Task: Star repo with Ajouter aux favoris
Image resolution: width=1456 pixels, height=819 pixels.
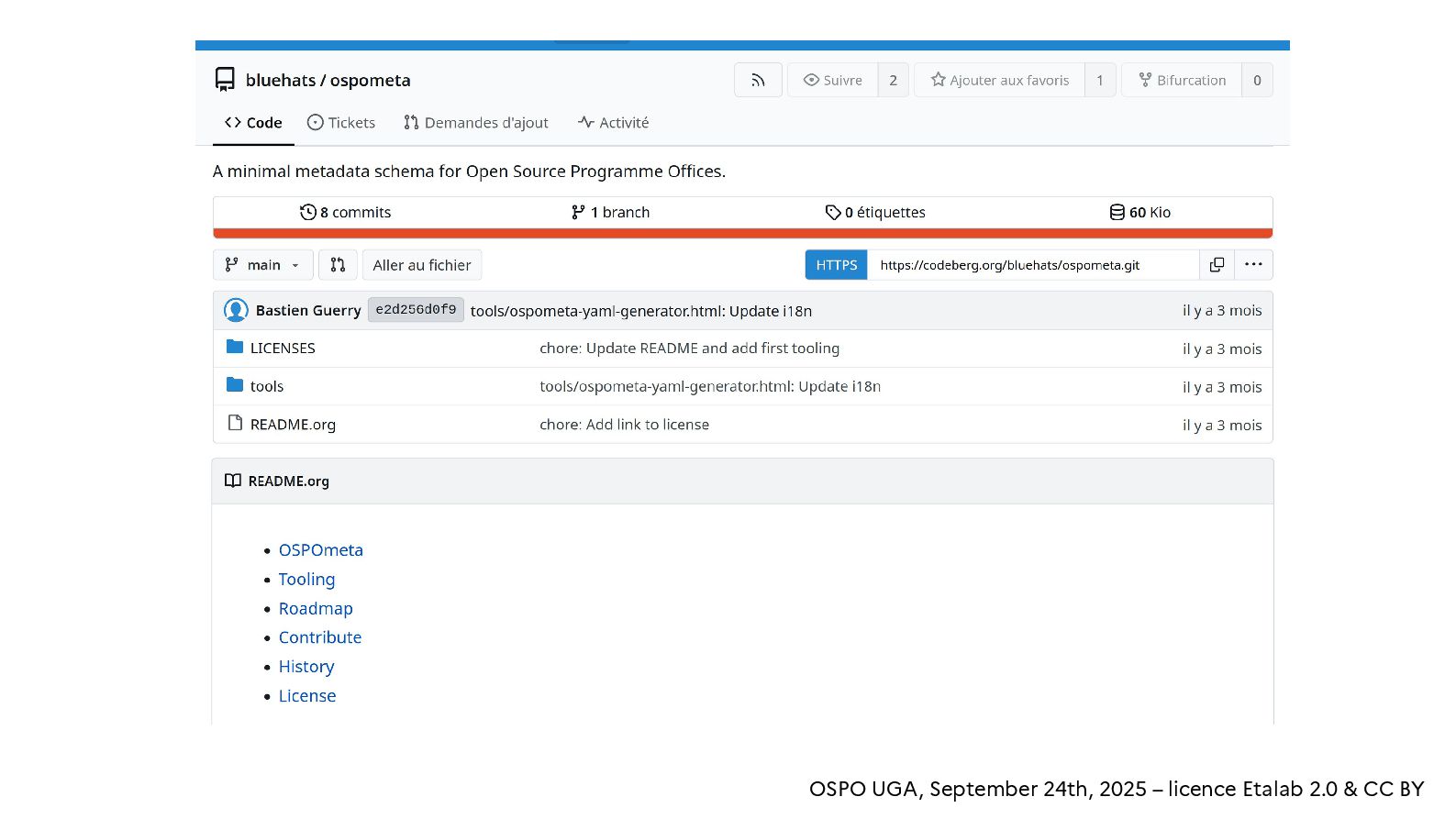Action: (1000, 80)
